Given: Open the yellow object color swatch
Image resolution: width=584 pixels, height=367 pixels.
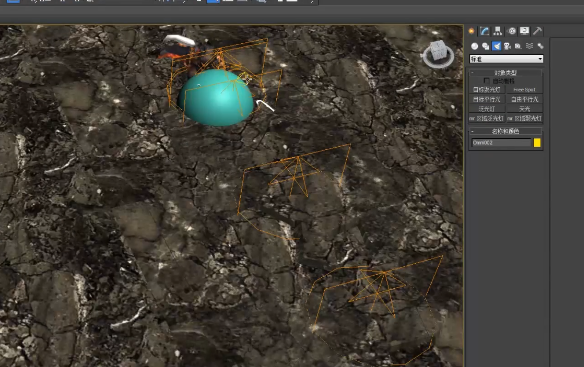Looking at the screenshot, I should pos(537,143).
